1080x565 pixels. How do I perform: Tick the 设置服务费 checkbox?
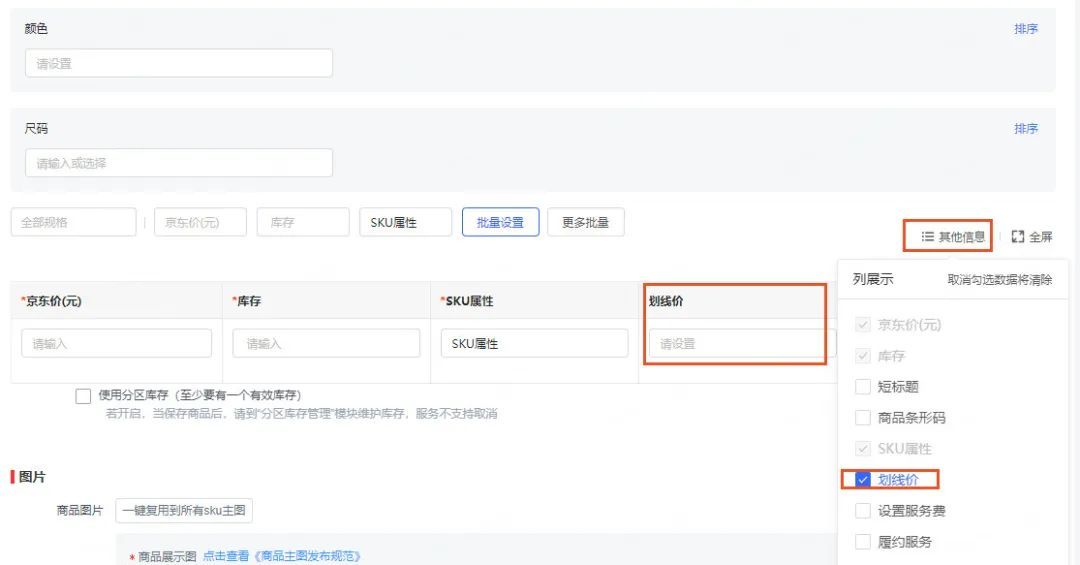863,511
